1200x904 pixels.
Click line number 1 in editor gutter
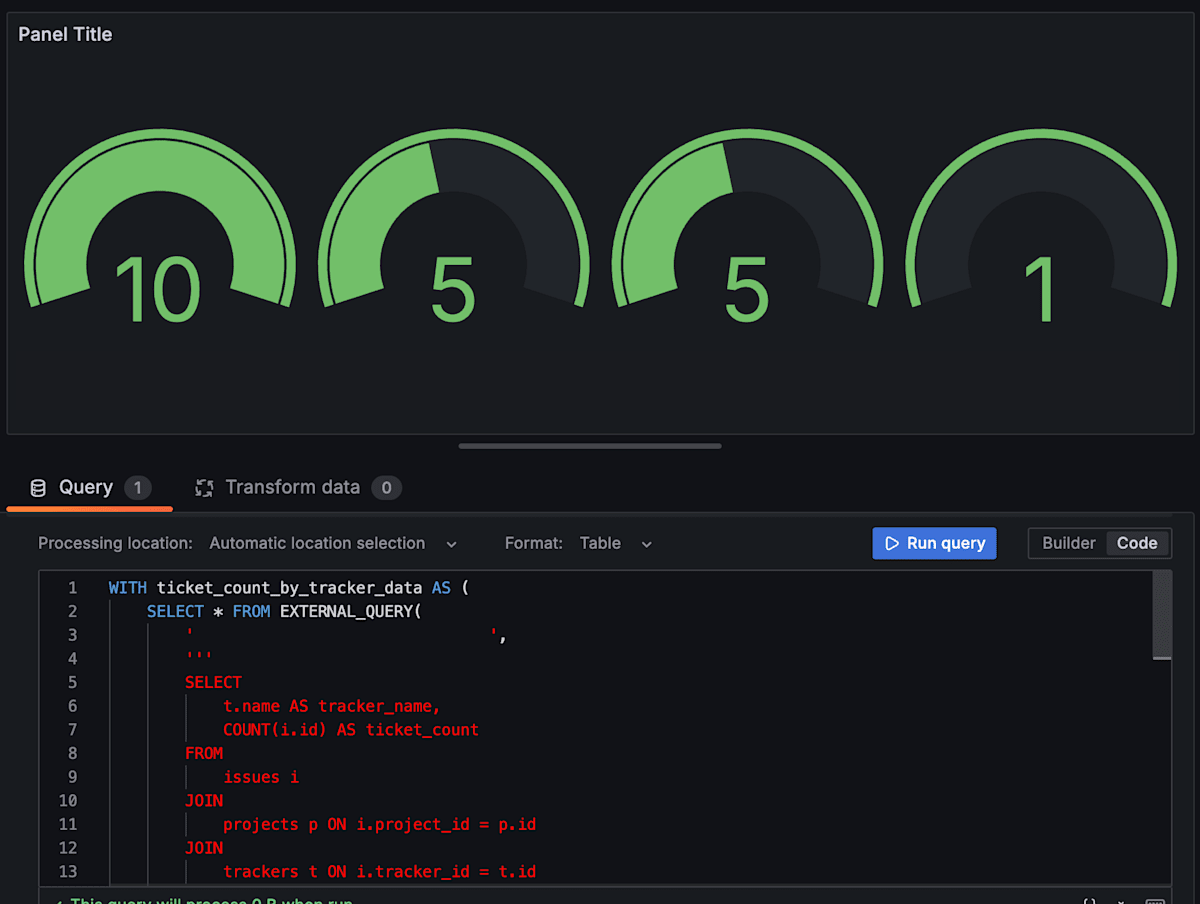click(72, 588)
